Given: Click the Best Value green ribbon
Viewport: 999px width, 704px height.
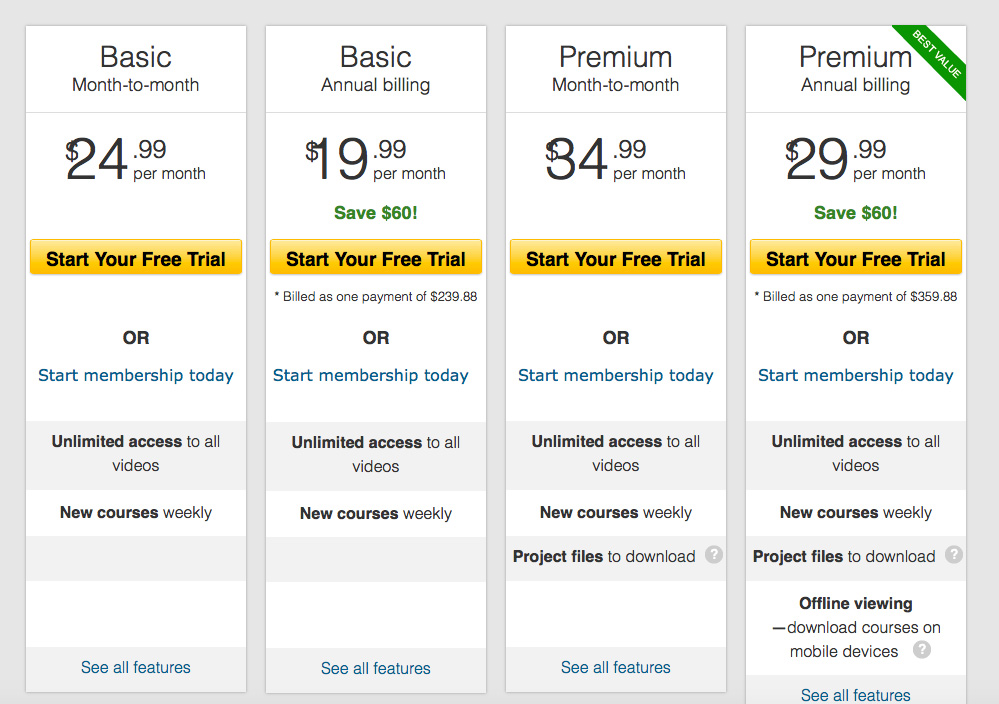Looking at the screenshot, I should 933,59.
